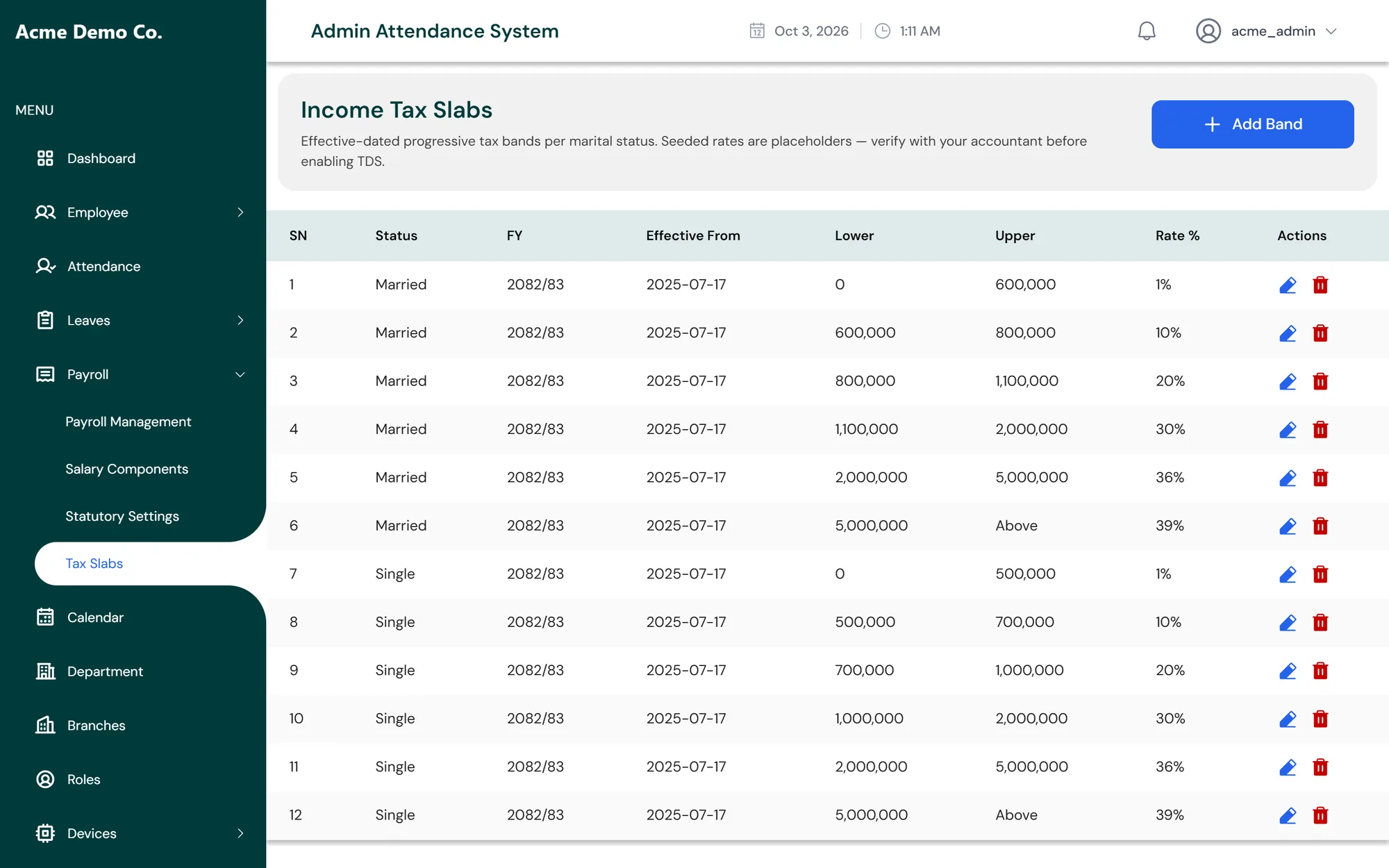Click the Lower column header
The image size is (1389, 868).
[x=854, y=235]
